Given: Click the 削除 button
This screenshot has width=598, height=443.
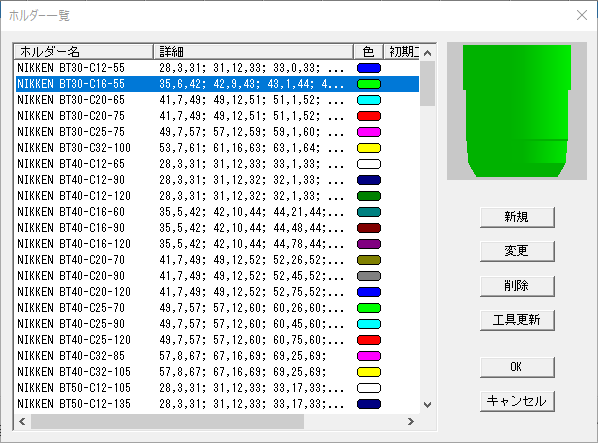Looking at the screenshot, I should point(517,286).
